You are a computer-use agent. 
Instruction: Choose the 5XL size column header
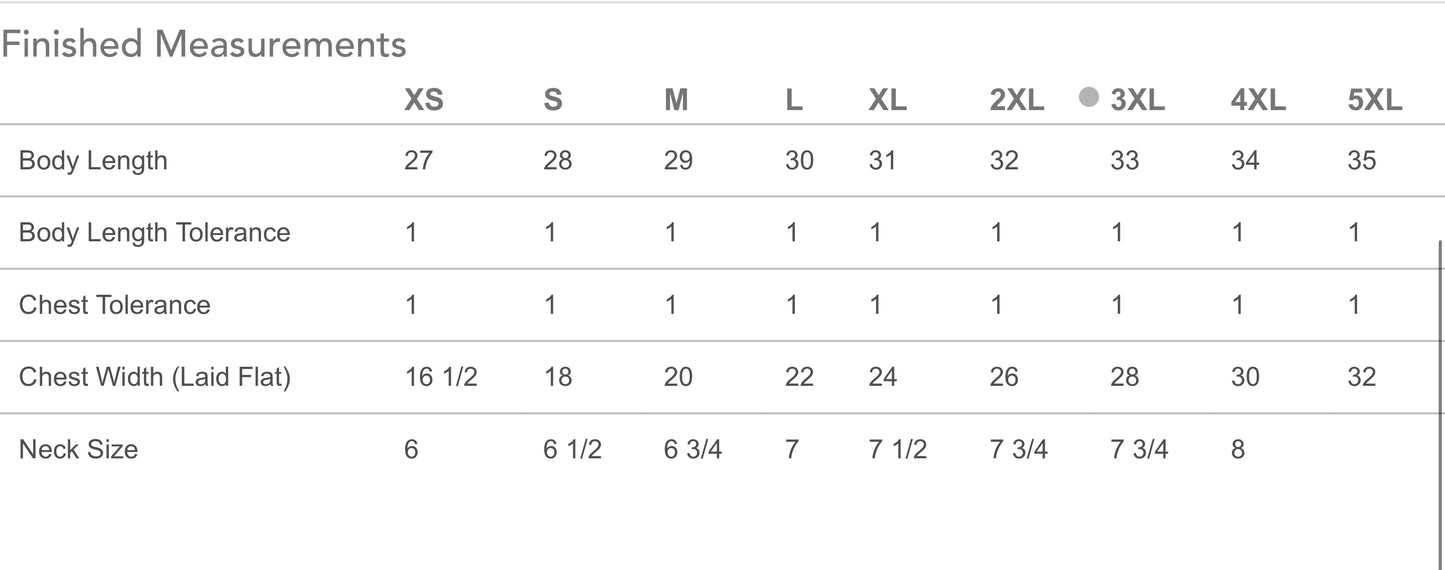coord(1375,100)
